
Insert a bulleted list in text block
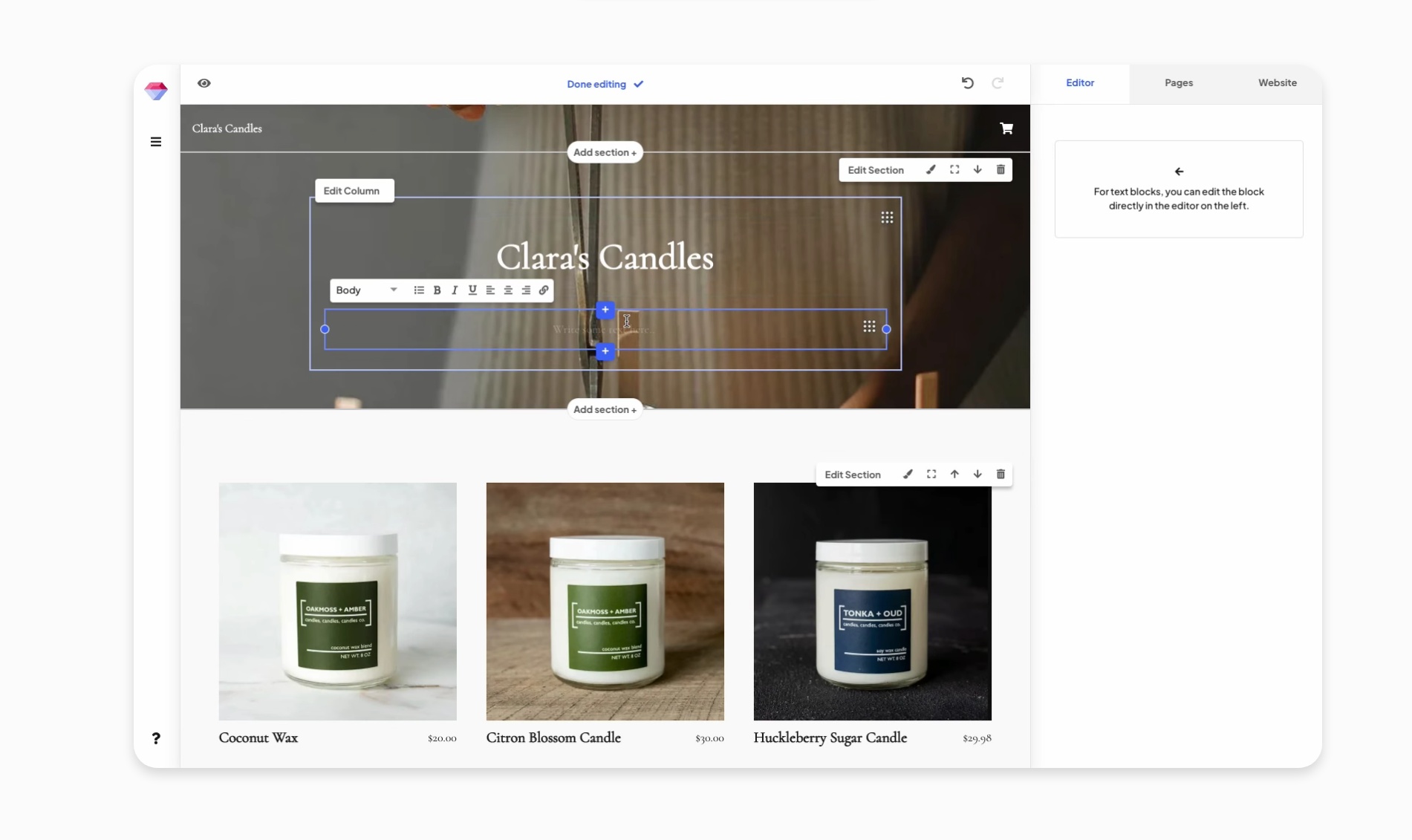pos(419,290)
